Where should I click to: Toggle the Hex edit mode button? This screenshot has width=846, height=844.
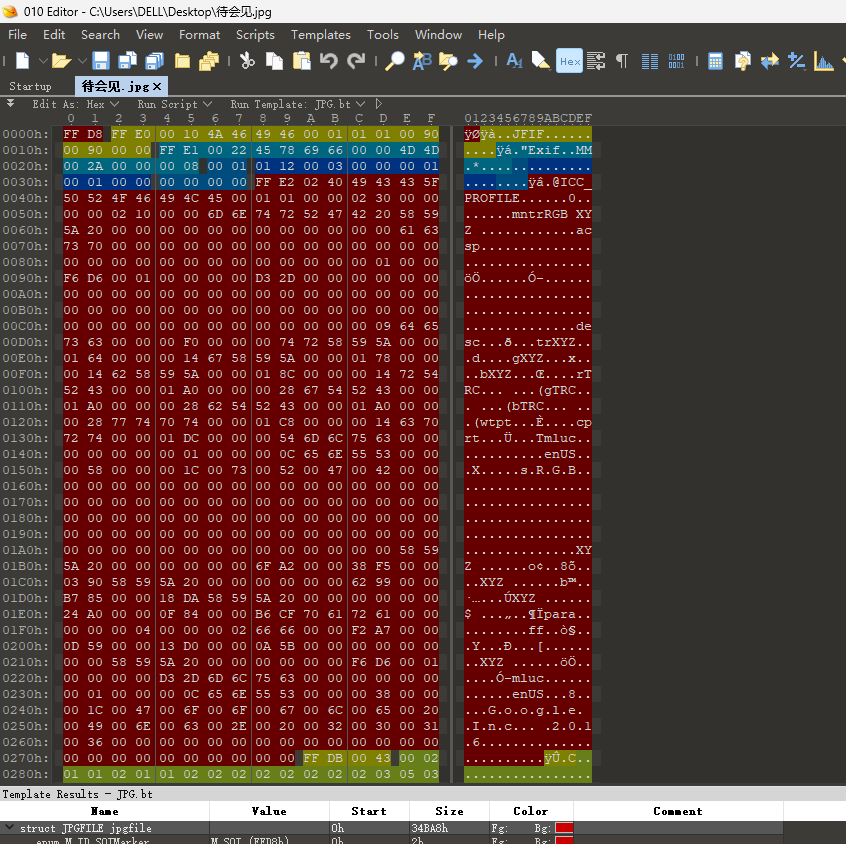click(x=569, y=61)
